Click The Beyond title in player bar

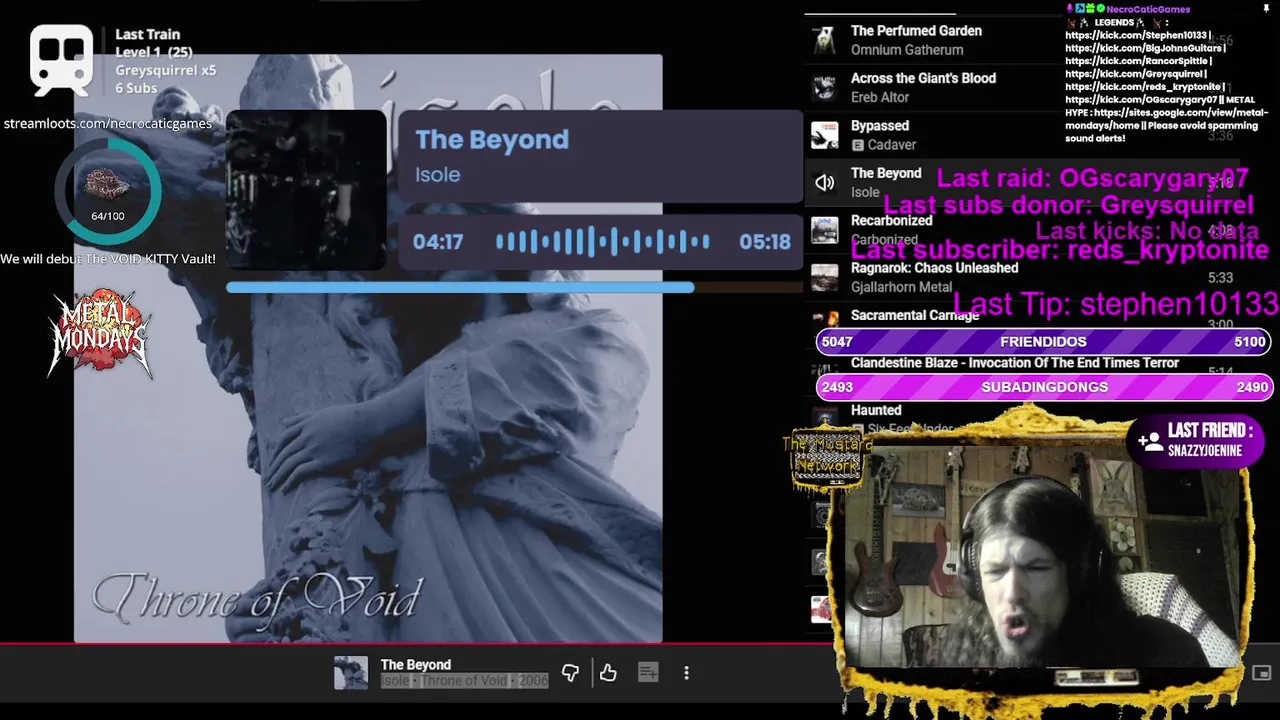click(x=415, y=664)
